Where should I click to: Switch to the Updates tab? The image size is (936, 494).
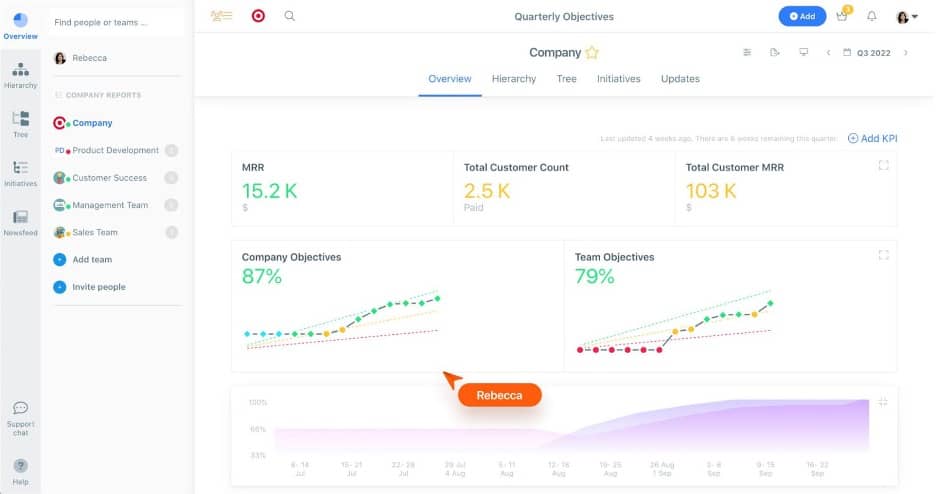(680, 79)
